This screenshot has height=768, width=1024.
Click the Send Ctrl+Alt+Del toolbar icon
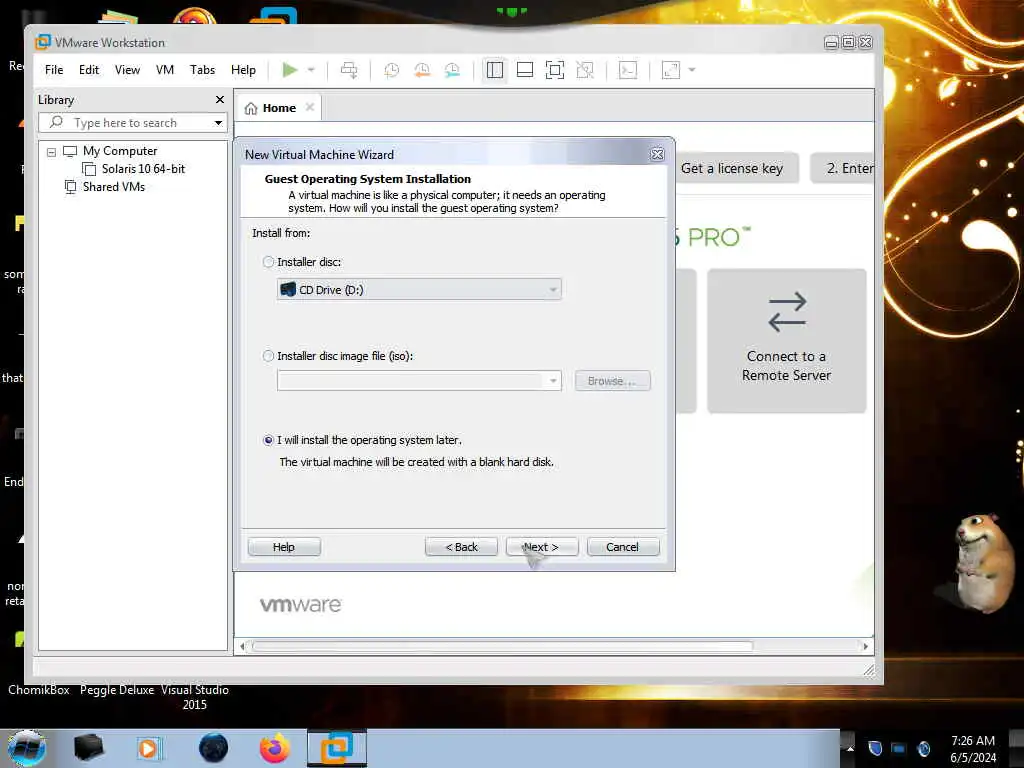pos(349,70)
